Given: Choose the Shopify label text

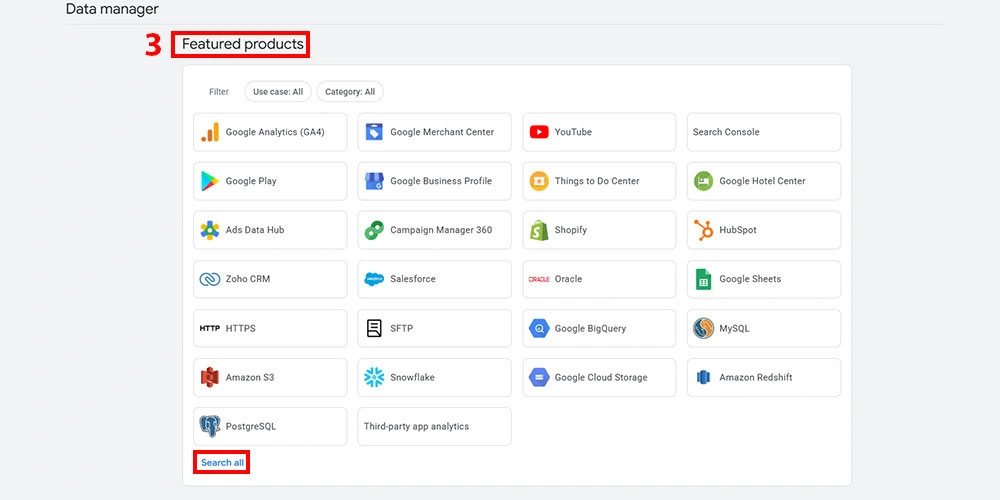Looking at the screenshot, I should pos(571,230).
